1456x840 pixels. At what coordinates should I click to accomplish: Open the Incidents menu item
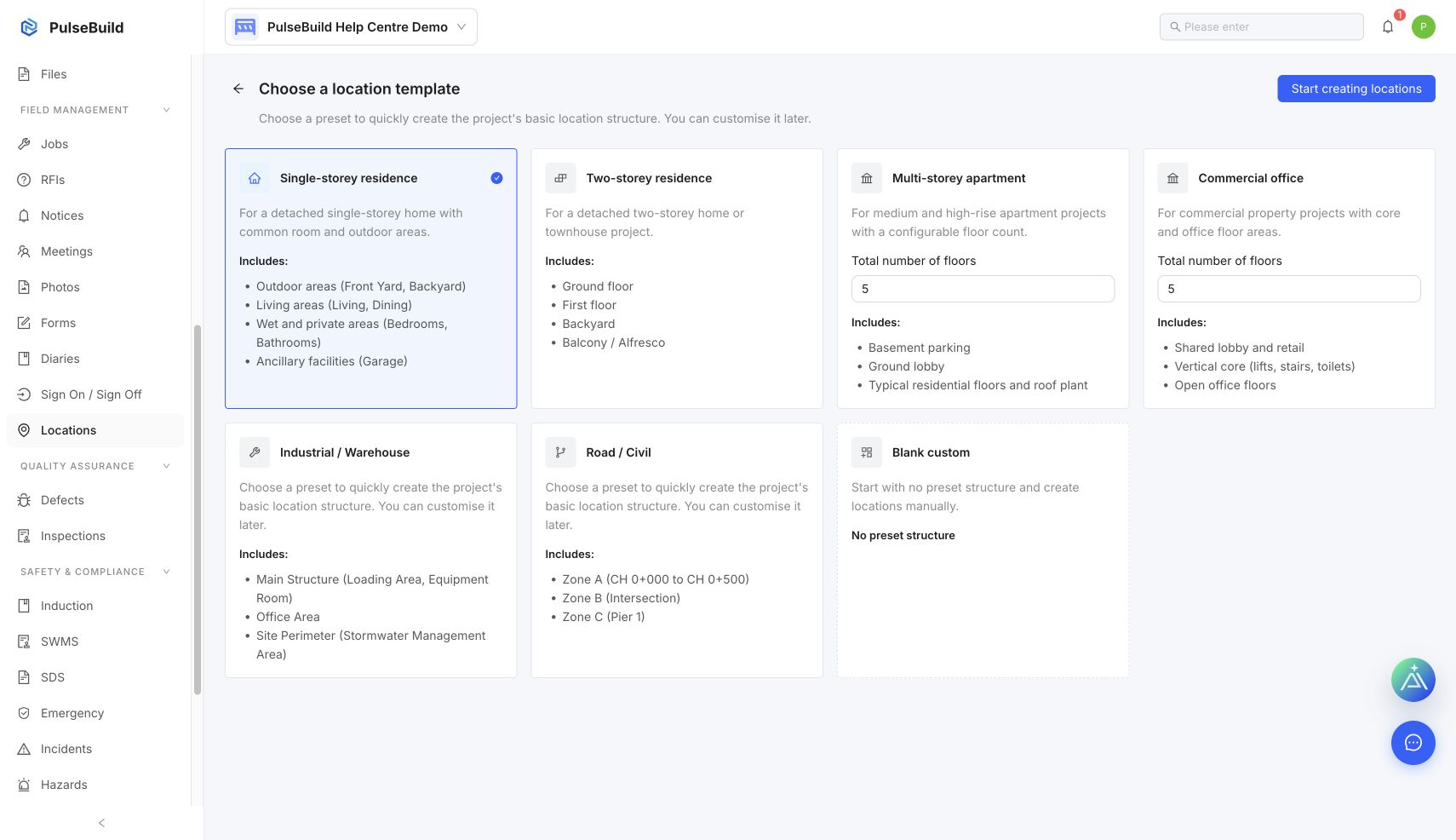pos(95,749)
